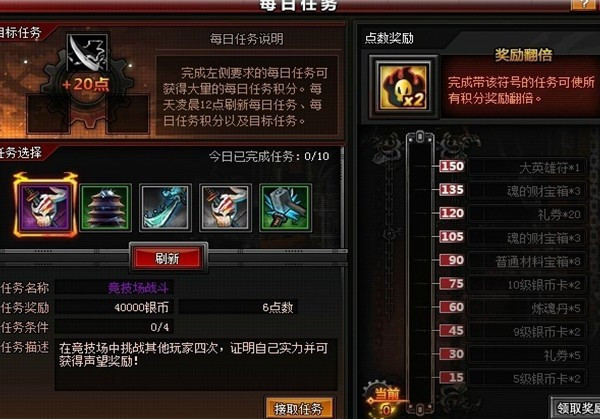
Task: Click the 竞技场战斗 quest name field
Action: 114,287
